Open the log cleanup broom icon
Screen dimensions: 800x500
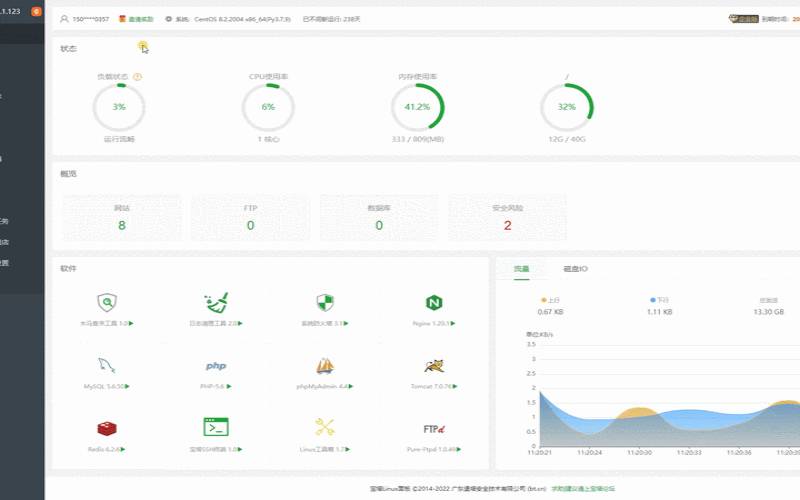[216, 303]
